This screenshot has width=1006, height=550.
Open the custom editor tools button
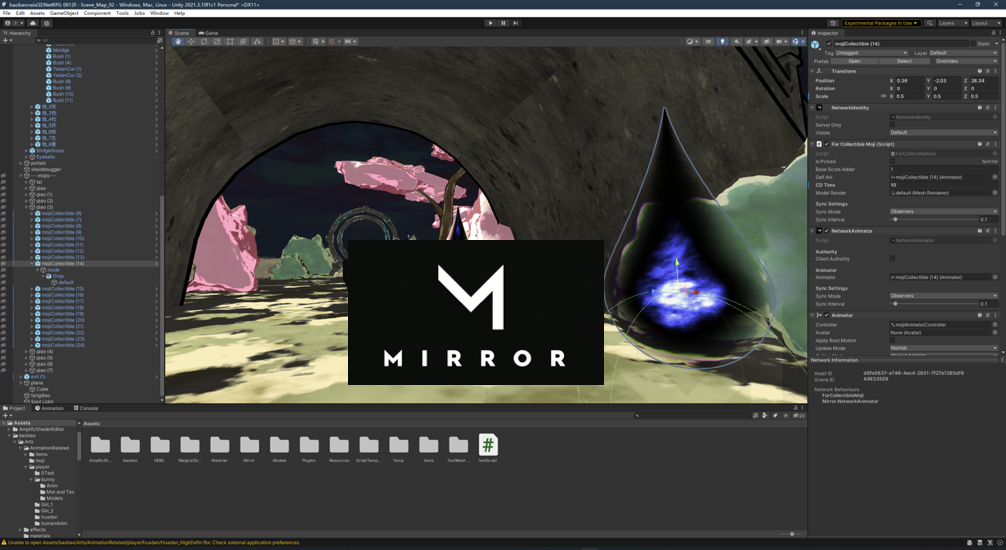pyautogui.click(x=257, y=42)
